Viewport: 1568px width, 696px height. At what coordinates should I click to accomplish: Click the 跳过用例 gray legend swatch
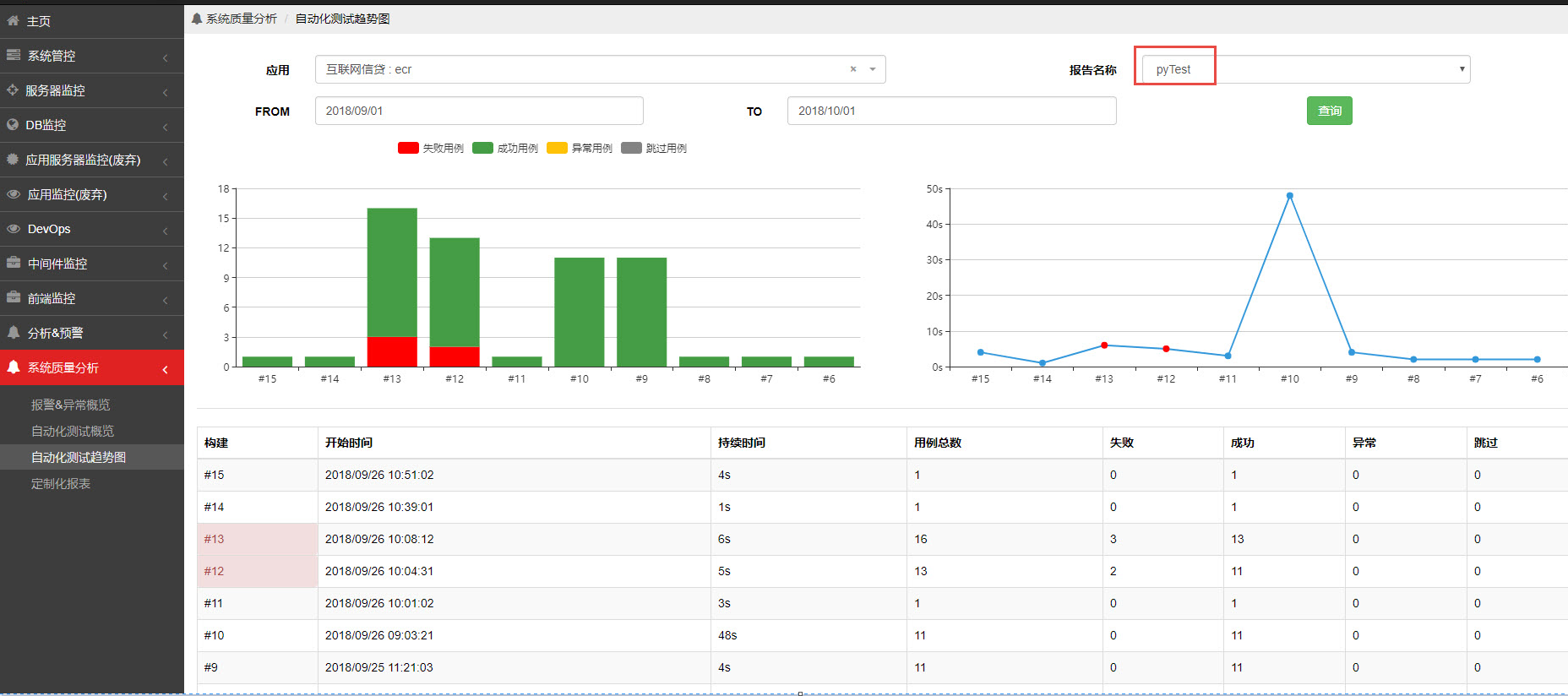(631, 148)
